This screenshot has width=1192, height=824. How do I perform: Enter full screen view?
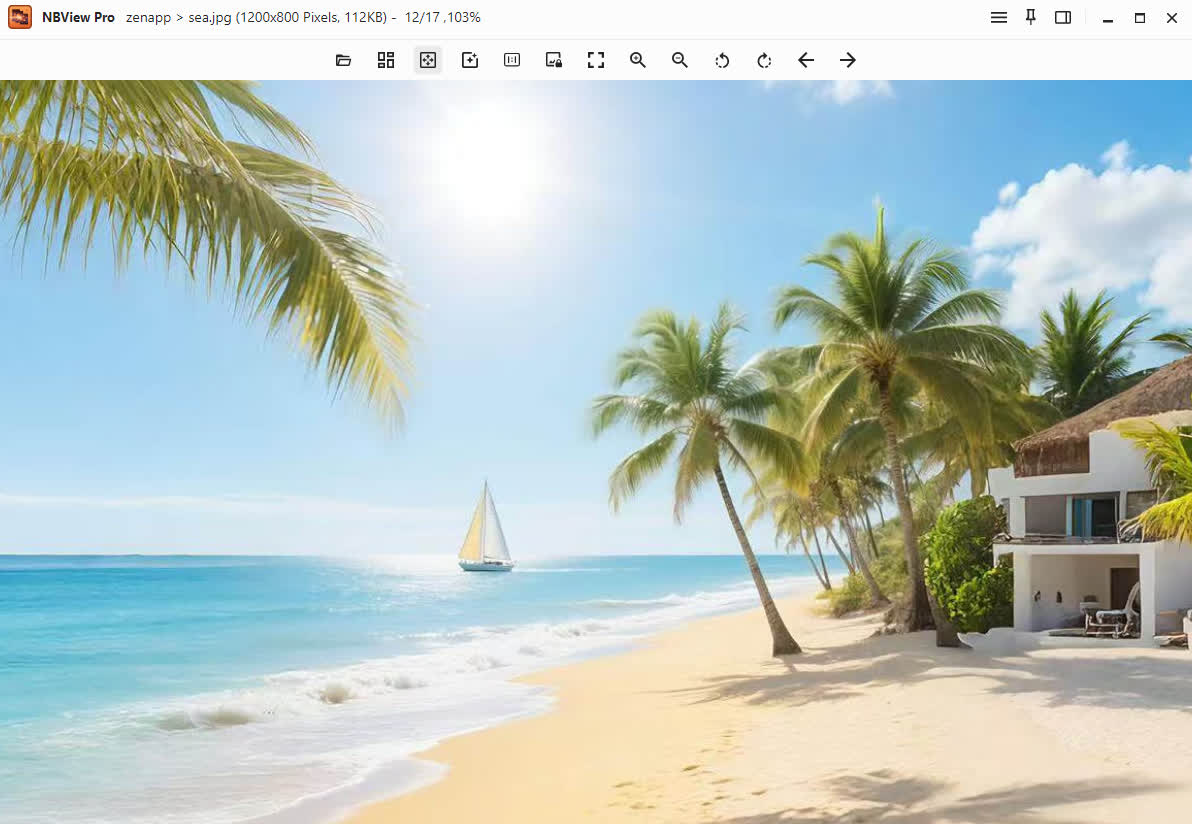click(596, 60)
